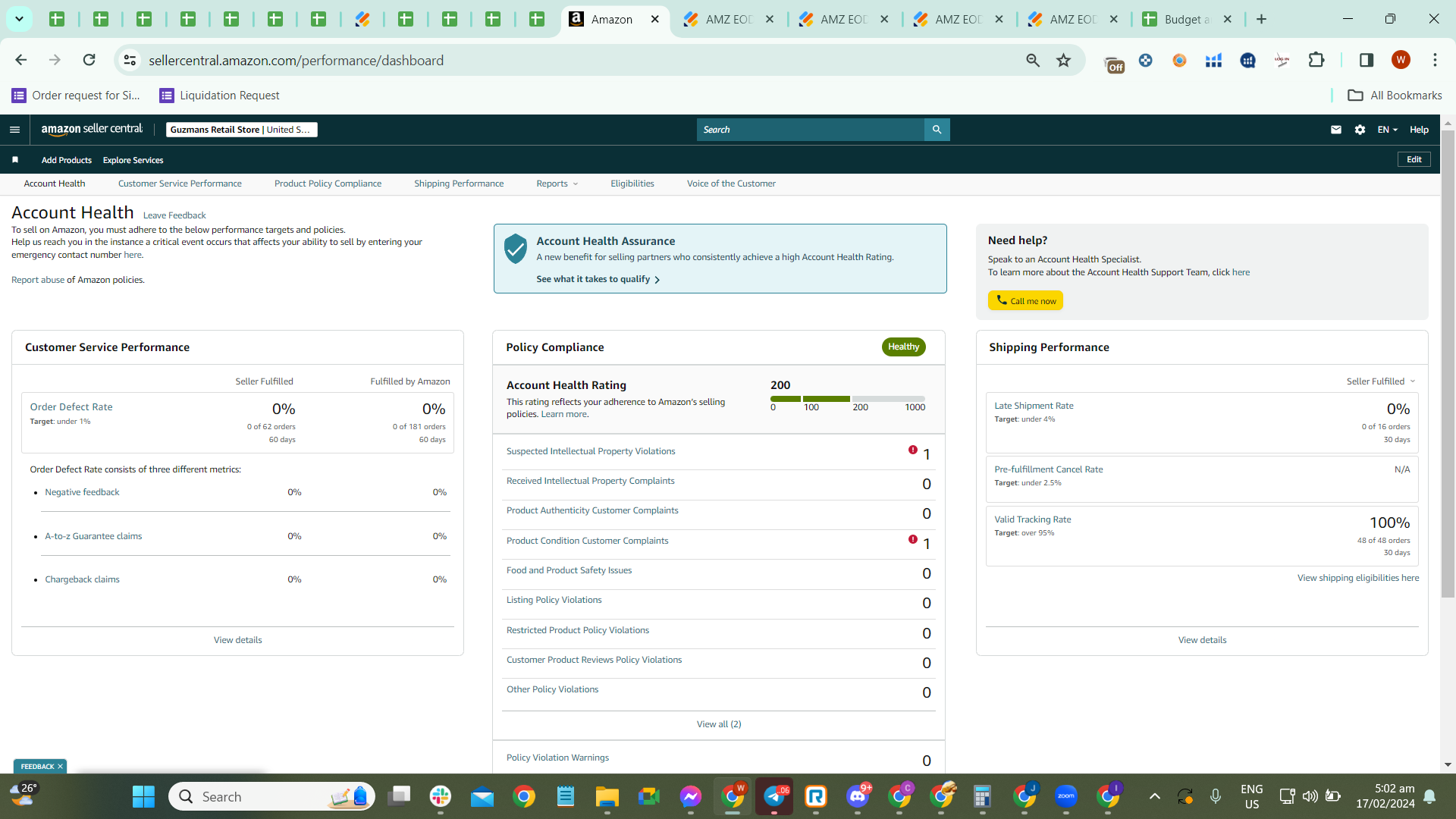Open a new browser tab with plus icon
Screen dimensions: 1456x819
1261,19
